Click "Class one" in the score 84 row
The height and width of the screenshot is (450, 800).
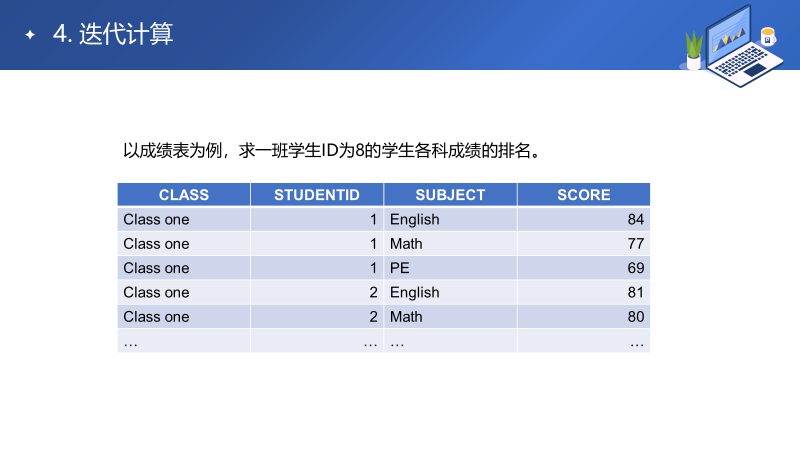pos(156,219)
